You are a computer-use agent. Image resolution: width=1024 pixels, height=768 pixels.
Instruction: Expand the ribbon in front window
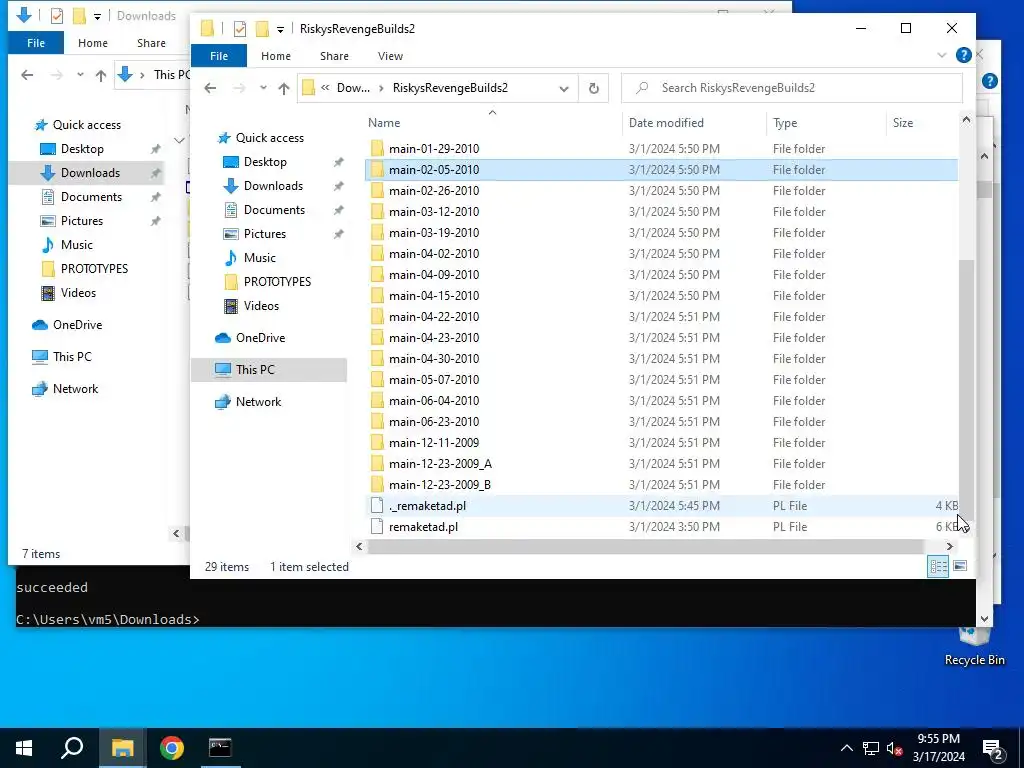[941, 56]
